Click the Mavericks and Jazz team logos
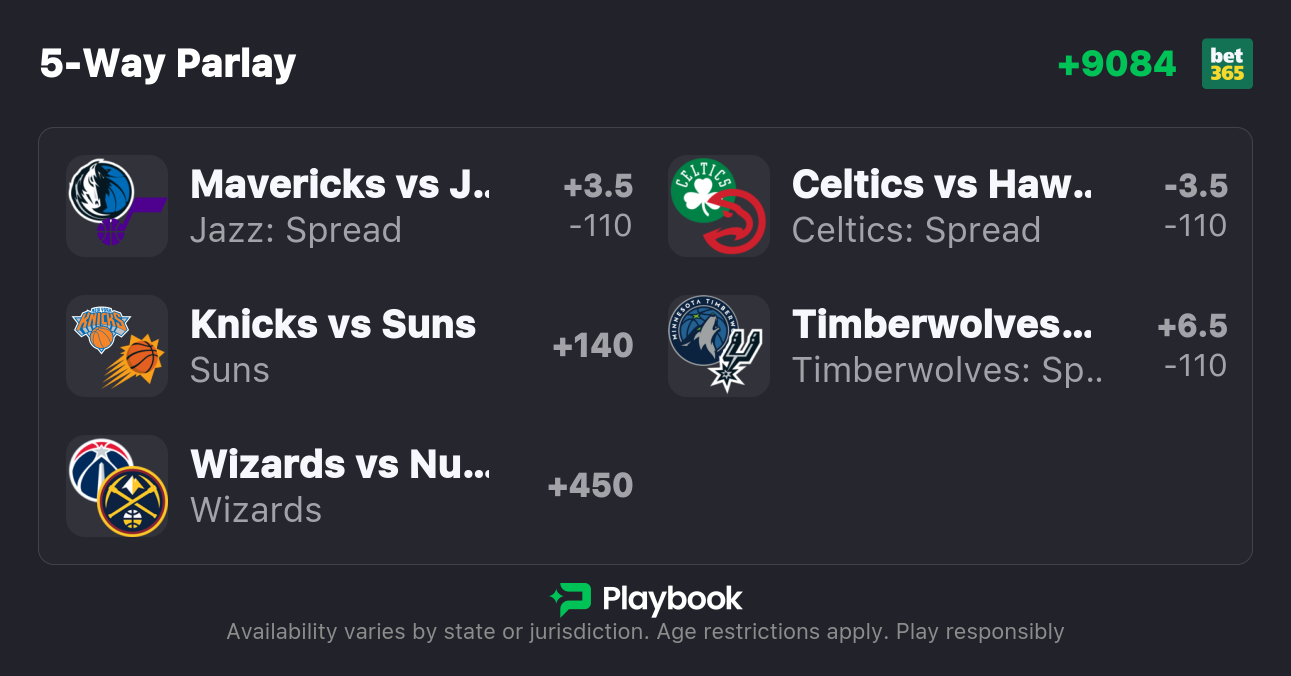Viewport: 1291px width, 676px height. click(117, 206)
